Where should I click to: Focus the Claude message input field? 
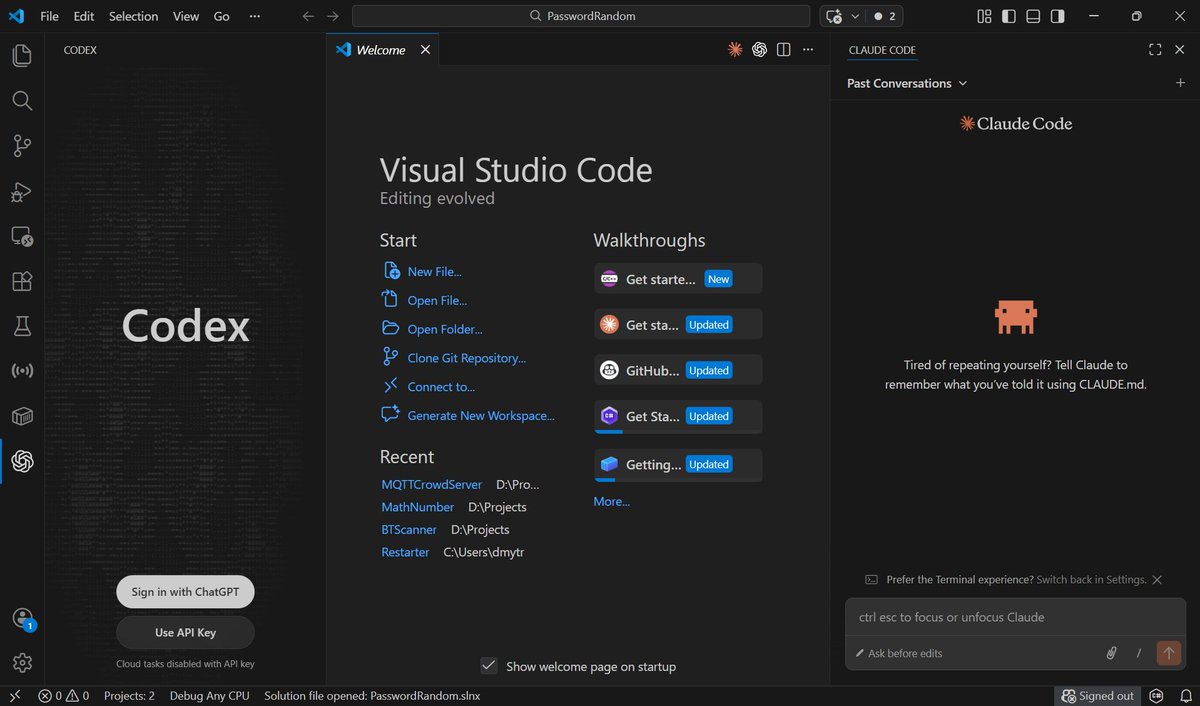click(x=1015, y=617)
